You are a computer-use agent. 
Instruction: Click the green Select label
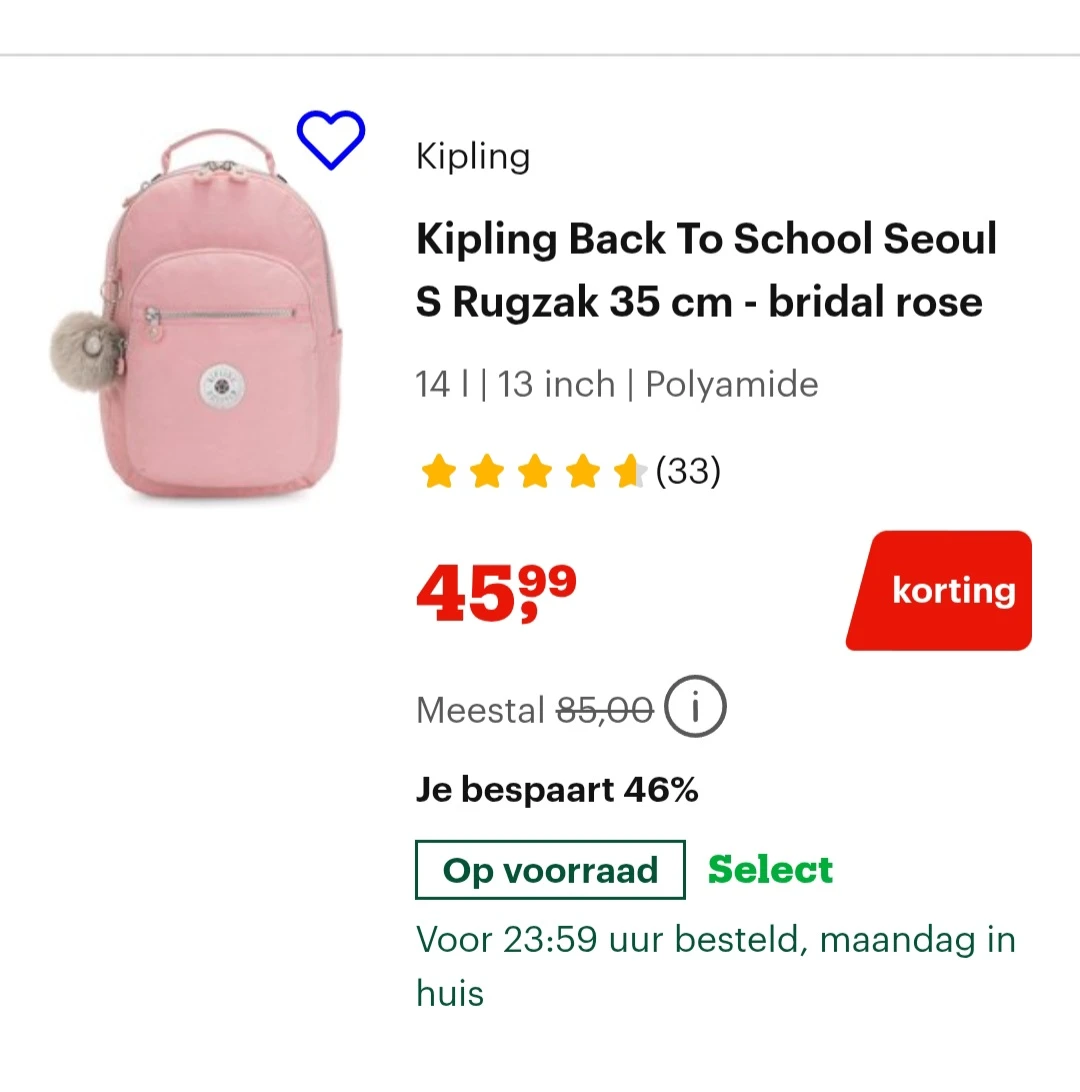coord(770,870)
